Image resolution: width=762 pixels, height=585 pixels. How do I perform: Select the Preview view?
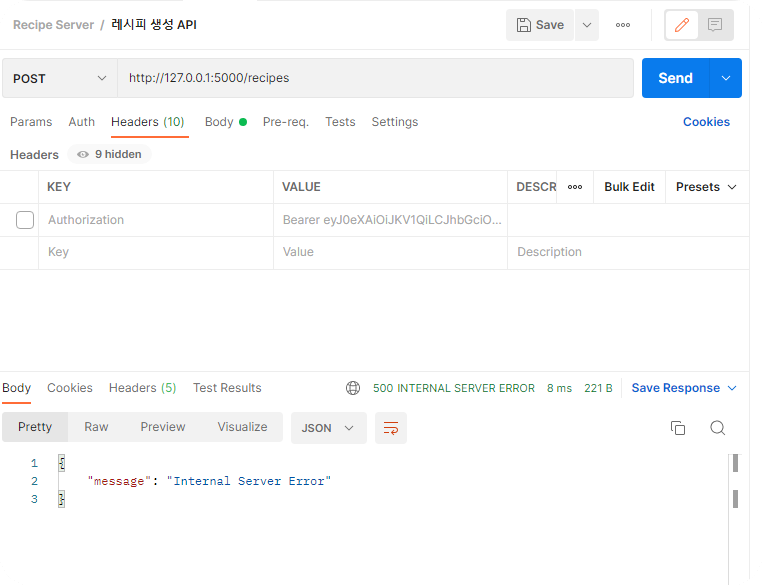(163, 427)
